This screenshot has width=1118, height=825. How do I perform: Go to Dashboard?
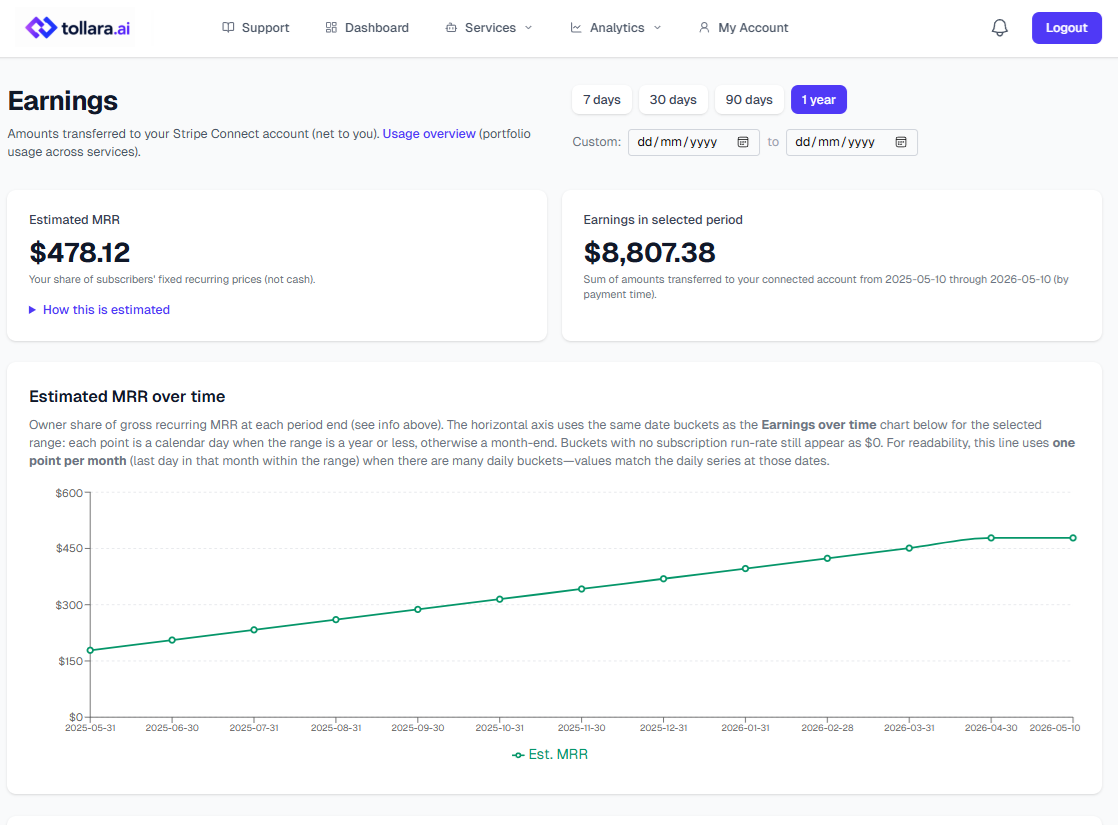click(367, 28)
